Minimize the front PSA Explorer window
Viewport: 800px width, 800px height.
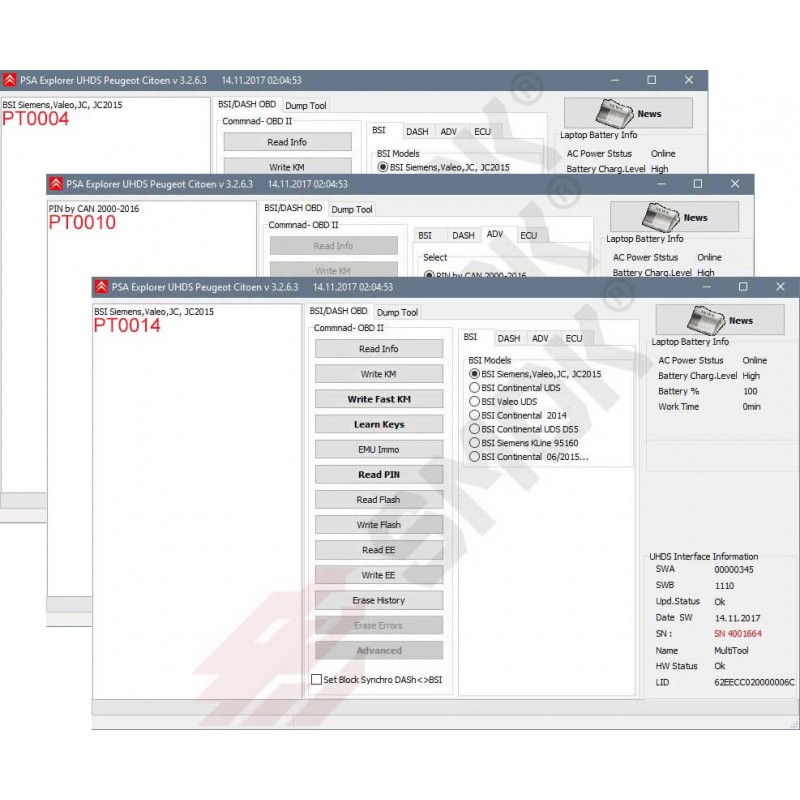point(707,287)
